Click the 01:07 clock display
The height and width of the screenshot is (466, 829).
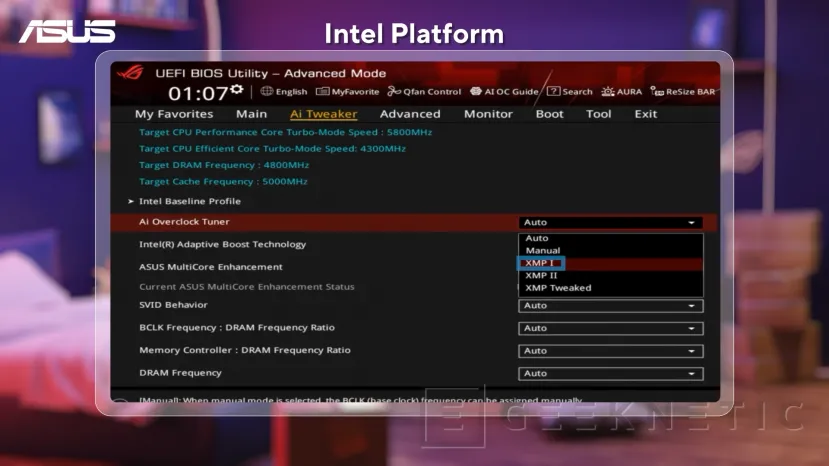tap(198, 94)
